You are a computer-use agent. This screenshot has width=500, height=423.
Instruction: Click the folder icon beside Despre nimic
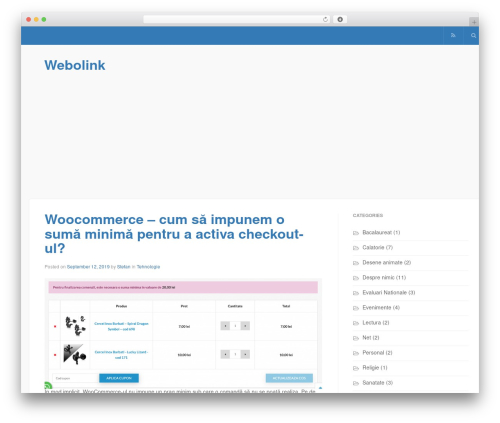pyautogui.click(x=356, y=278)
